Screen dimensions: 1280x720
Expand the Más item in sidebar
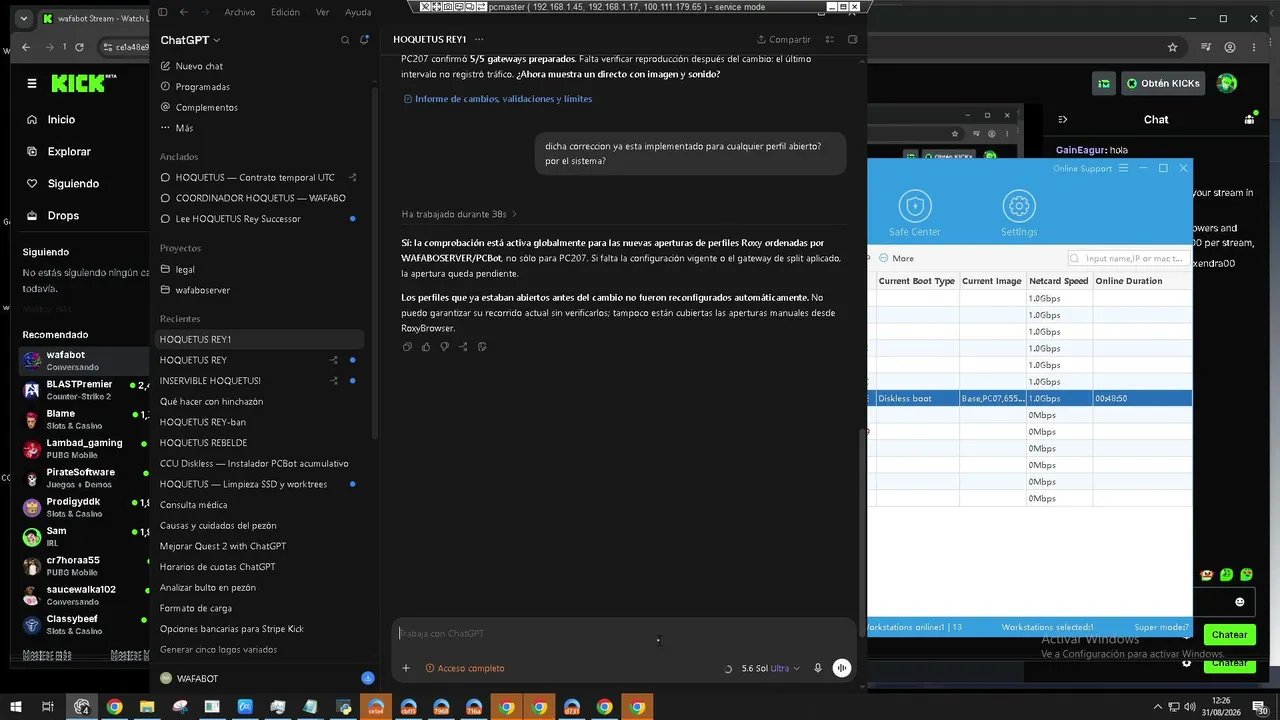click(176, 128)
